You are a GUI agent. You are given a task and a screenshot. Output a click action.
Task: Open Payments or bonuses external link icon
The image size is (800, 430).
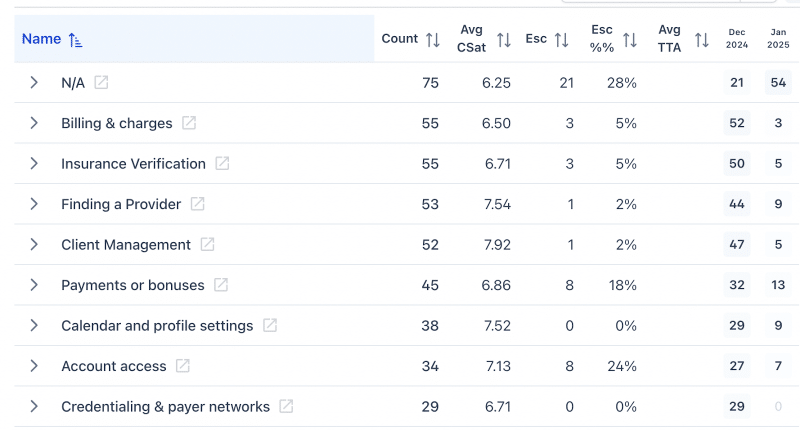click(221, 285)
